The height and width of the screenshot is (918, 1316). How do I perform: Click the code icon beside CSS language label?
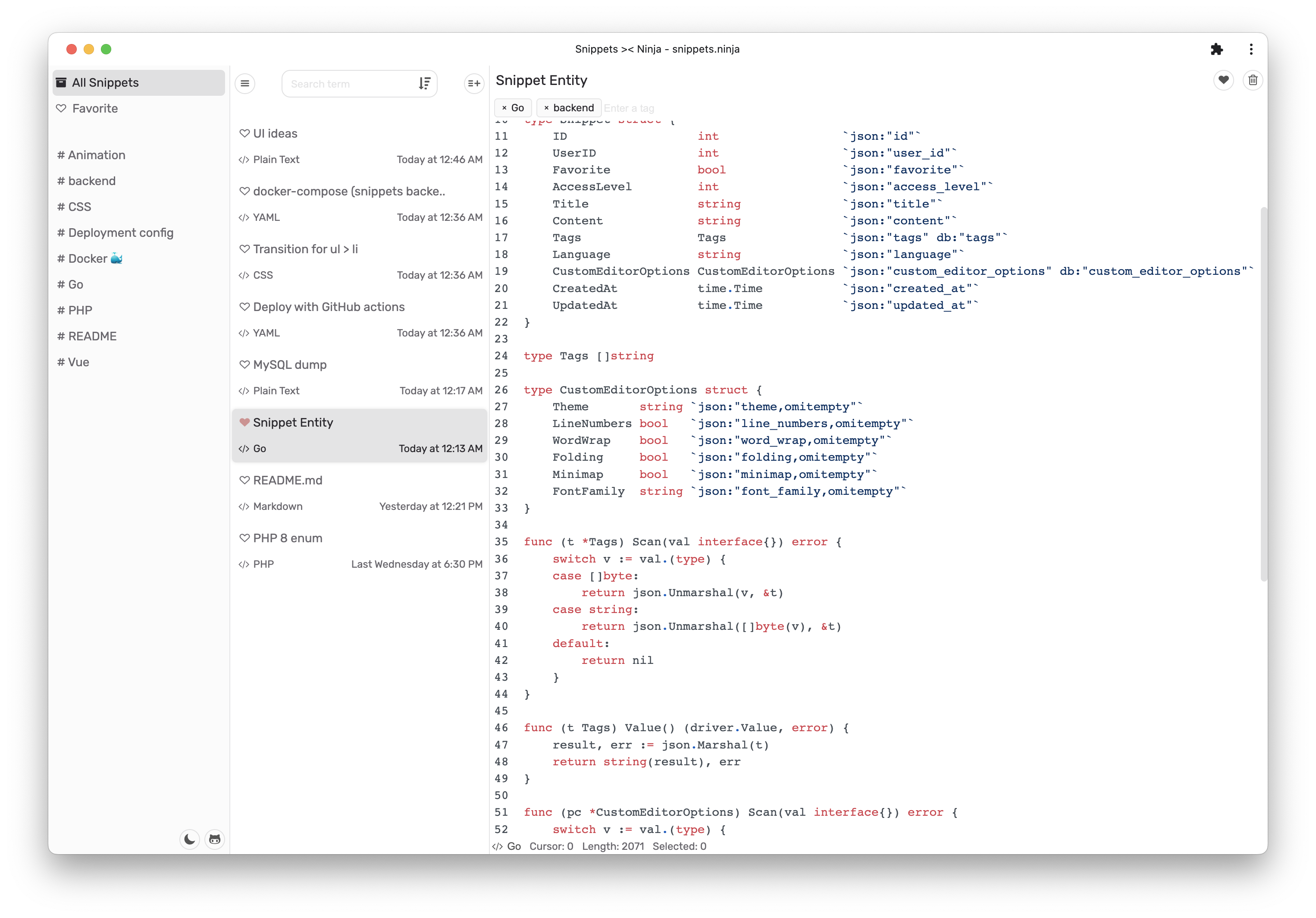coord(244,276)
